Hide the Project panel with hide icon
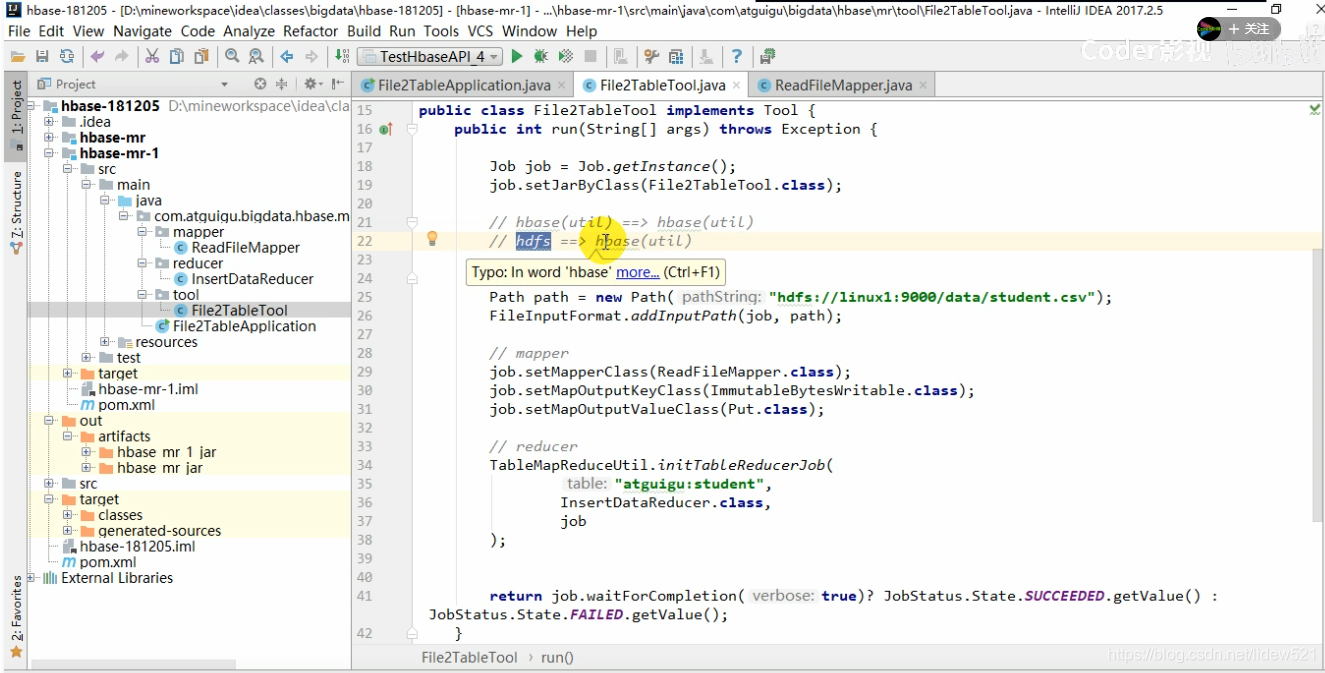 click(338, 84)
